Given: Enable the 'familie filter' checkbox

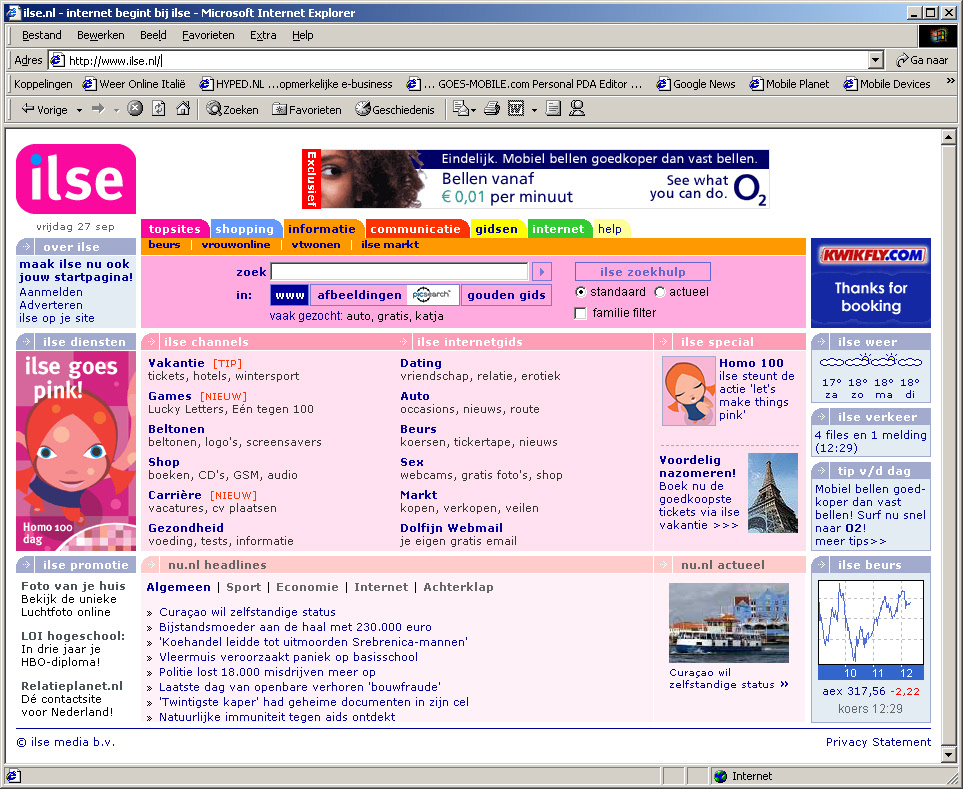Looking at the screenshot, I should pyautogui.click(x=580, y=313).
